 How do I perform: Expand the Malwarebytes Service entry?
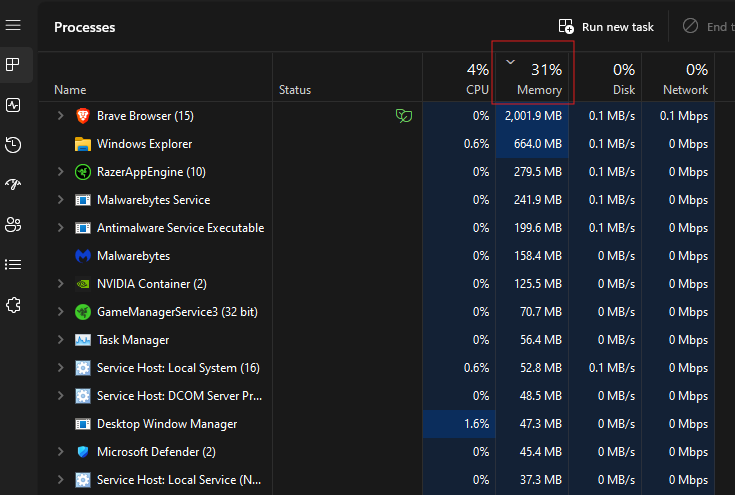click(x=60, y=200)
